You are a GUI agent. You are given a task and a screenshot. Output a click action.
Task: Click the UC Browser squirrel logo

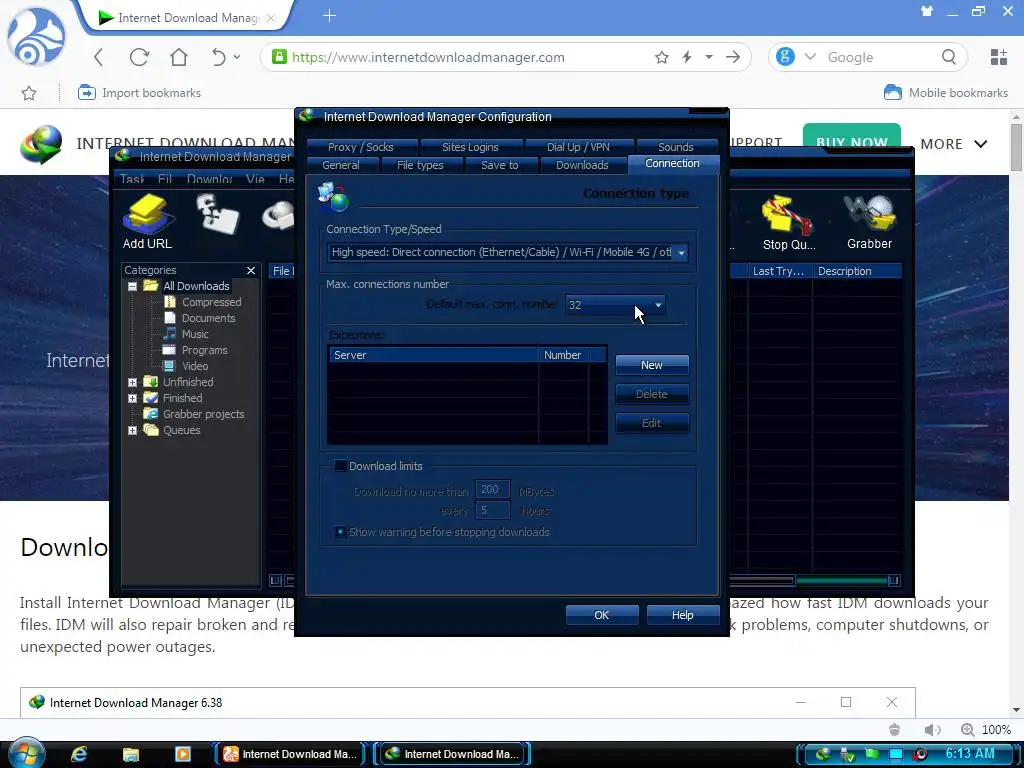[36, 36]
